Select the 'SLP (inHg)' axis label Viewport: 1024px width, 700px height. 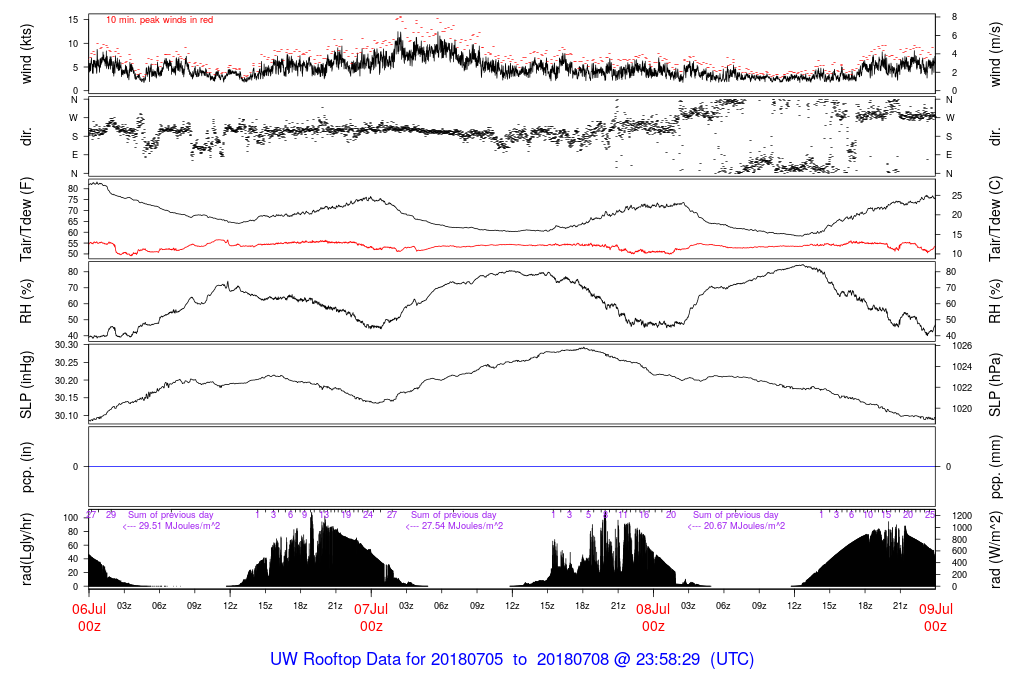26,385
